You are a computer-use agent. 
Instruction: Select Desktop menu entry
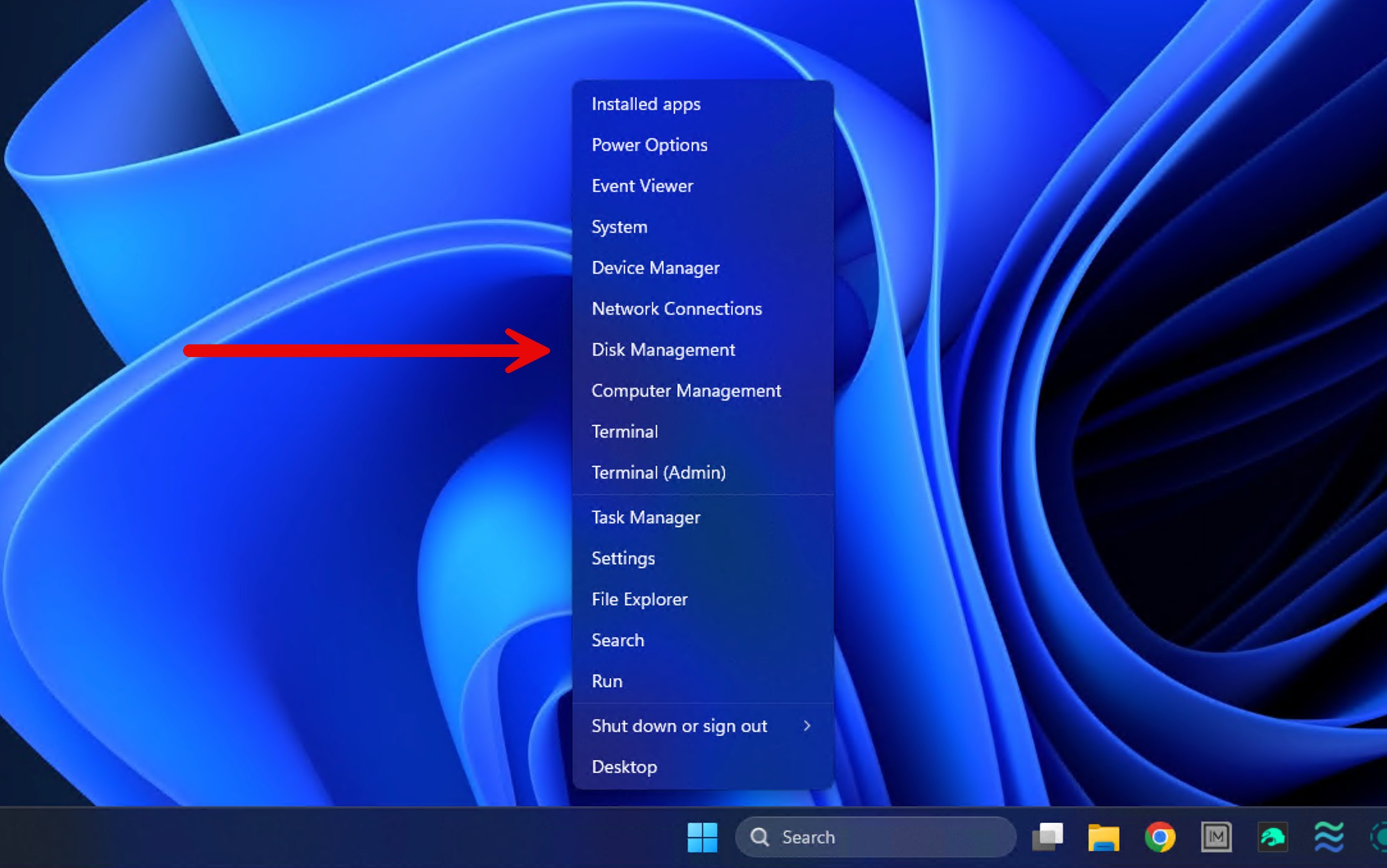[702, 767]
